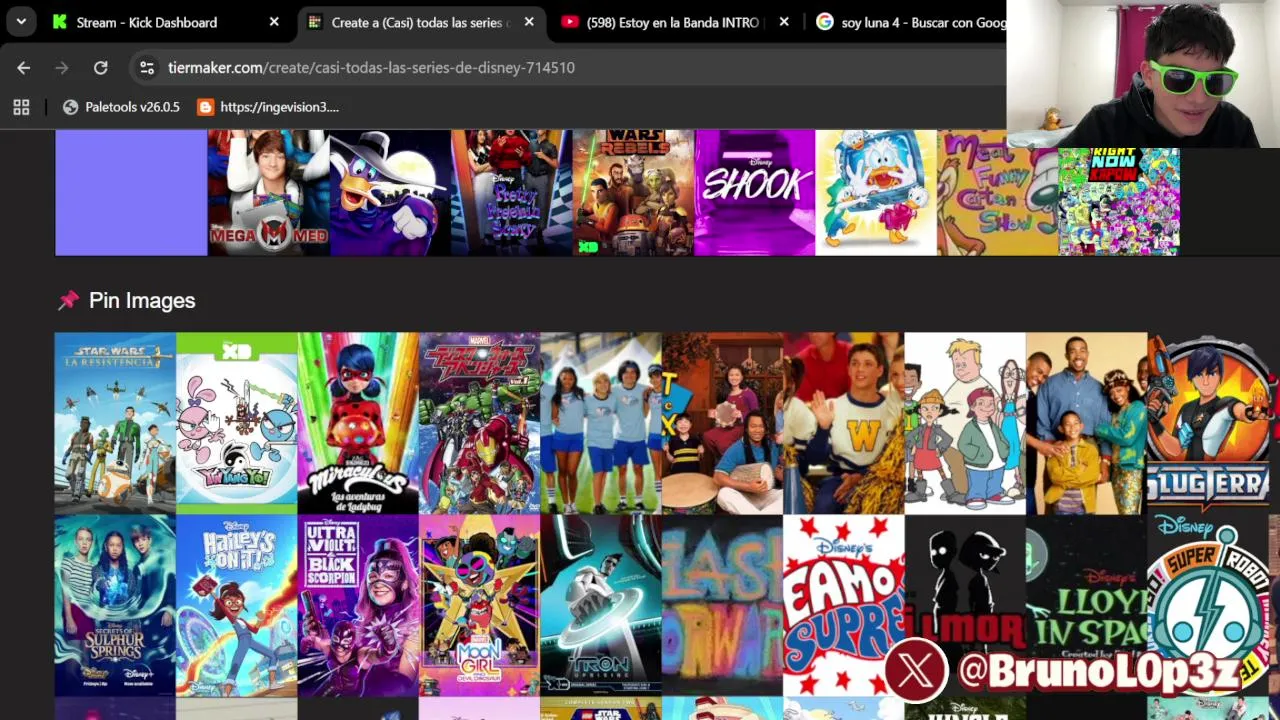The height and width of the screenshot is (720, 1280).
Task: Close the Stream - Kick Dashboard tab
Action: click(274, 22)
